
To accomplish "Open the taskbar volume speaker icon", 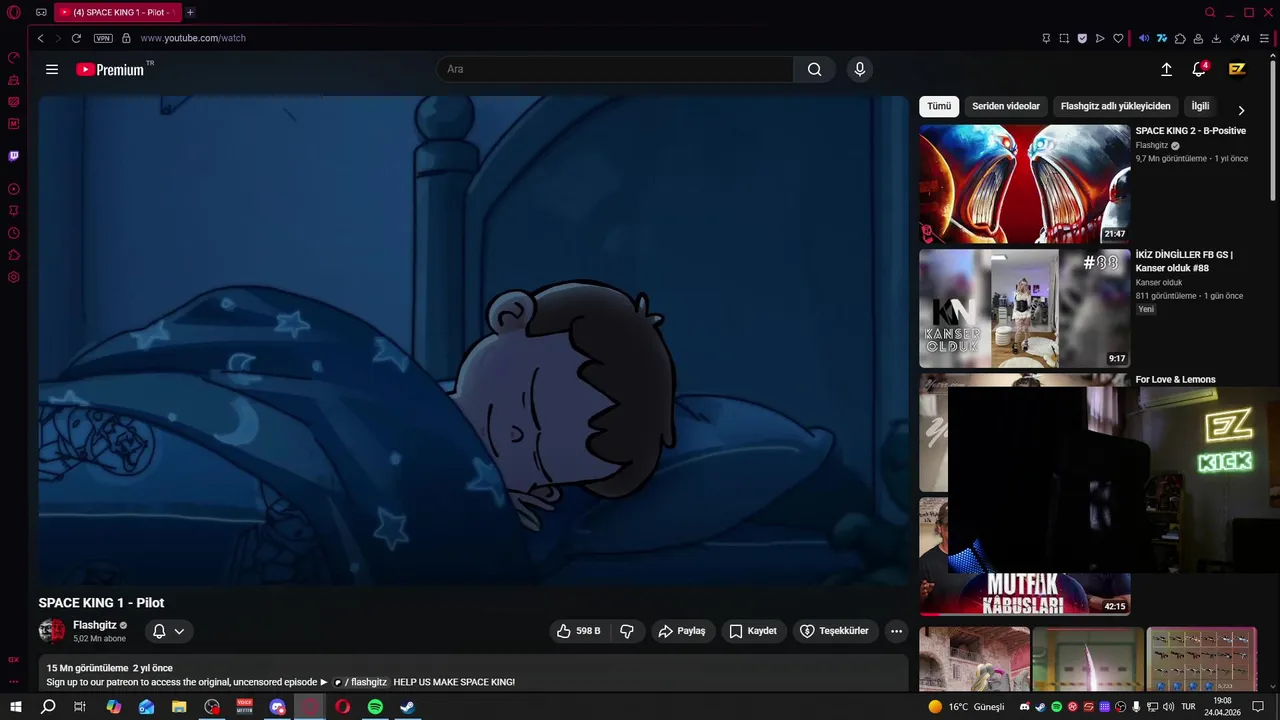I will [x=1169, y=707].
